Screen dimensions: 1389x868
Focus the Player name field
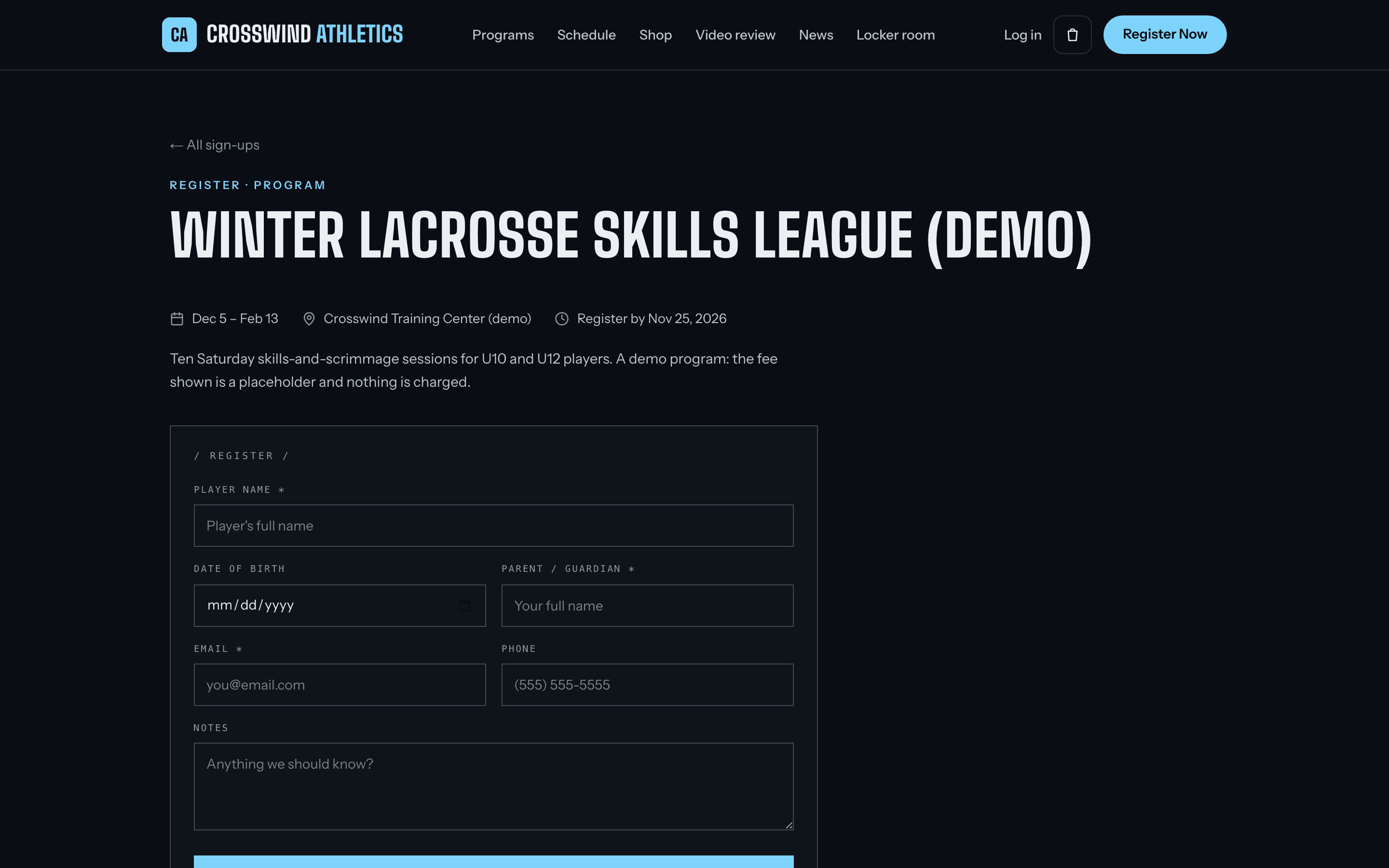tap(493, 525)
